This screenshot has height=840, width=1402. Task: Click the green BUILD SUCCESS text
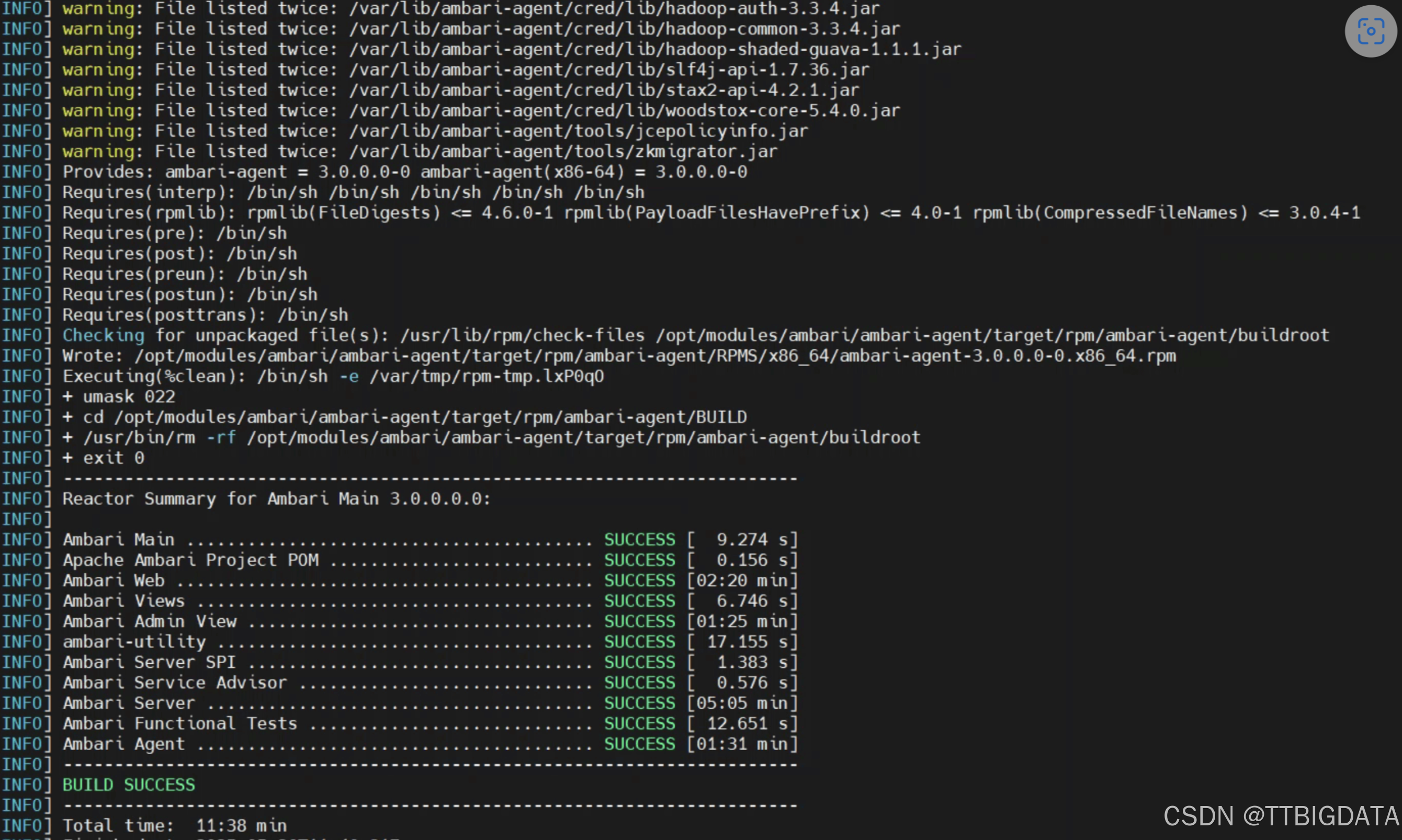(x=129, y=785)
